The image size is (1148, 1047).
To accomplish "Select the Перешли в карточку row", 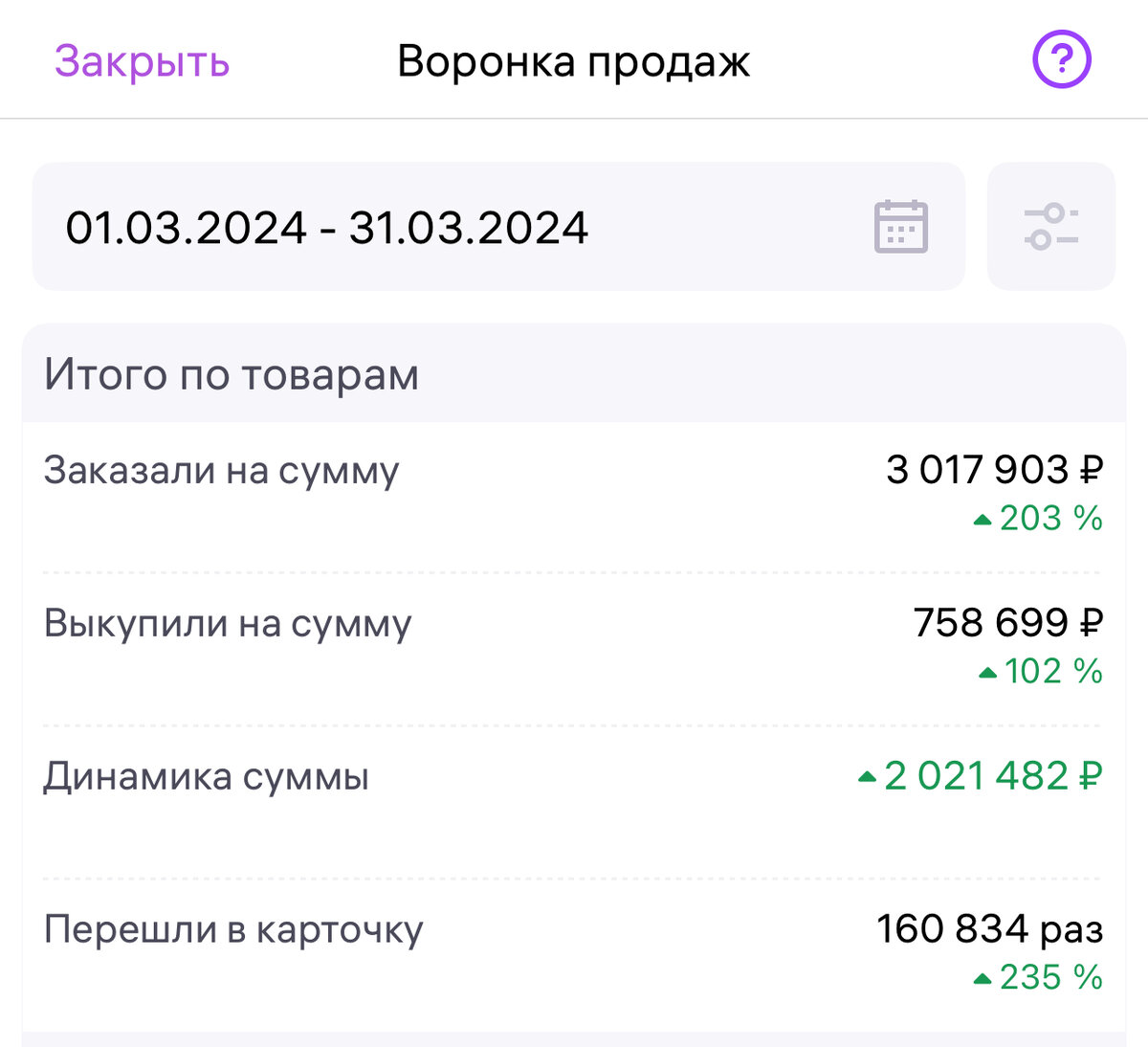I will (x=573, y=955).
